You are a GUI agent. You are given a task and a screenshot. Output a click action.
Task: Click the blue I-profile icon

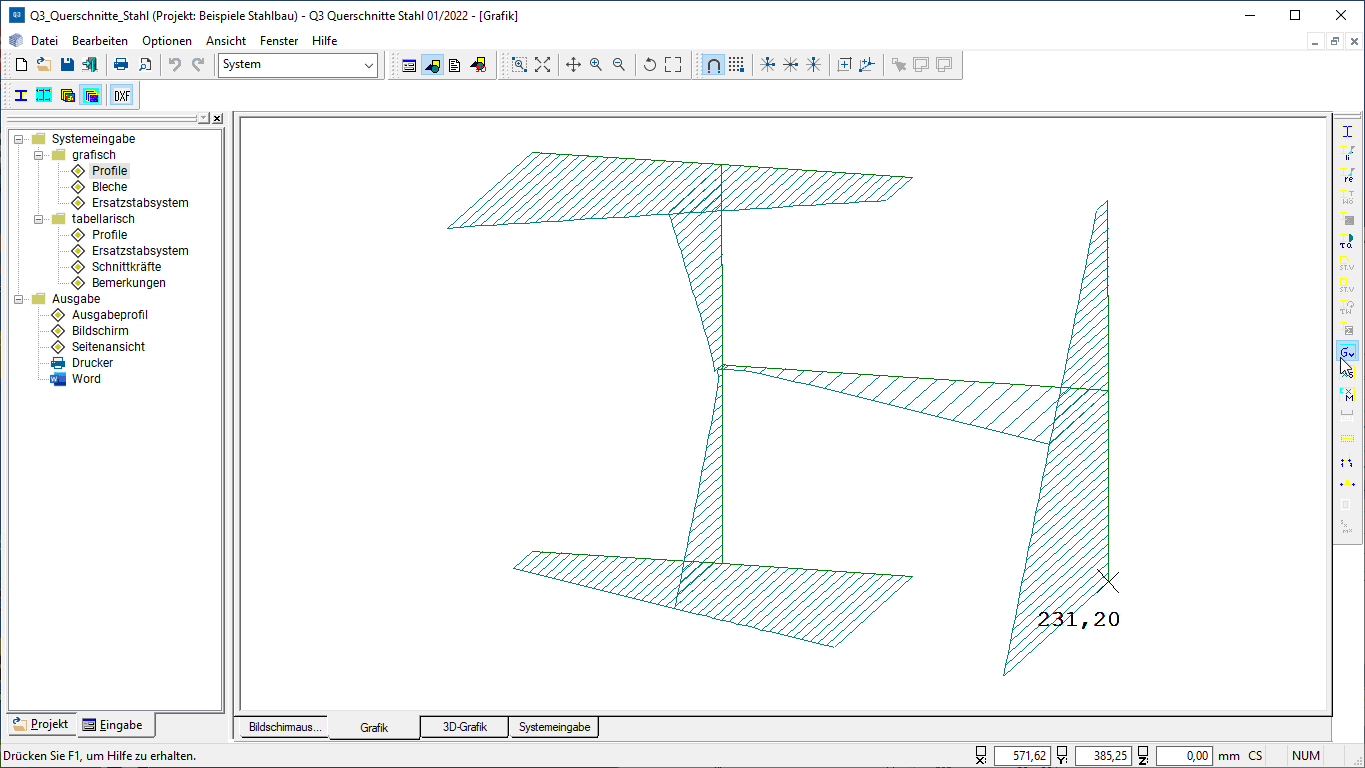[x=21, y=95]
